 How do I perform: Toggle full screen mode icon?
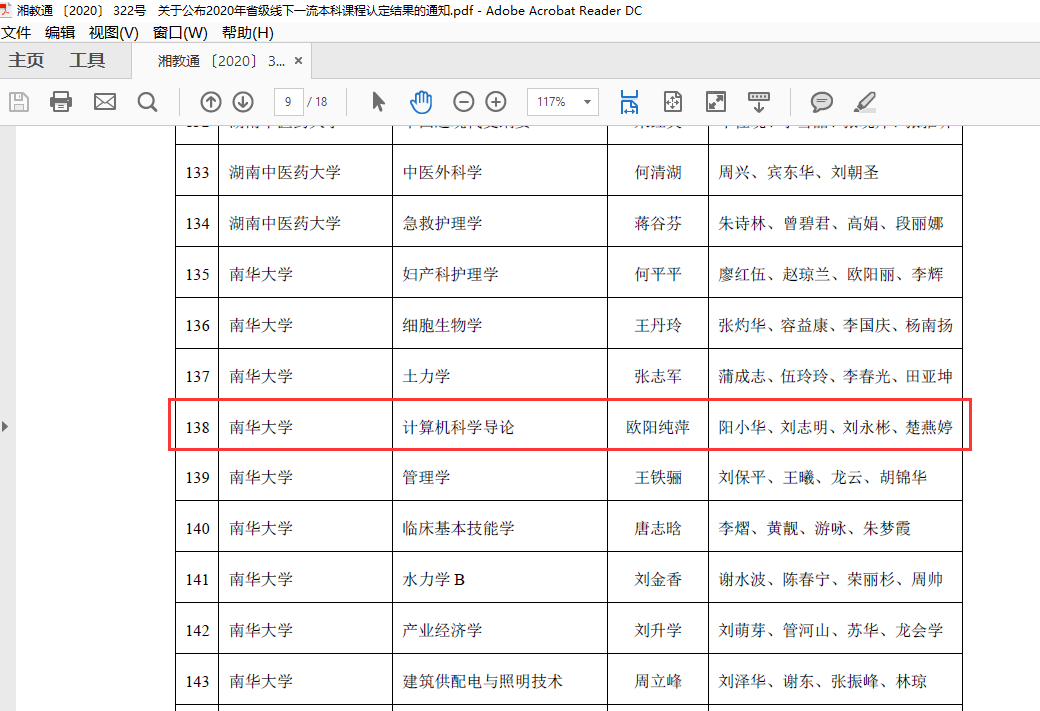[x=716, y=101]
